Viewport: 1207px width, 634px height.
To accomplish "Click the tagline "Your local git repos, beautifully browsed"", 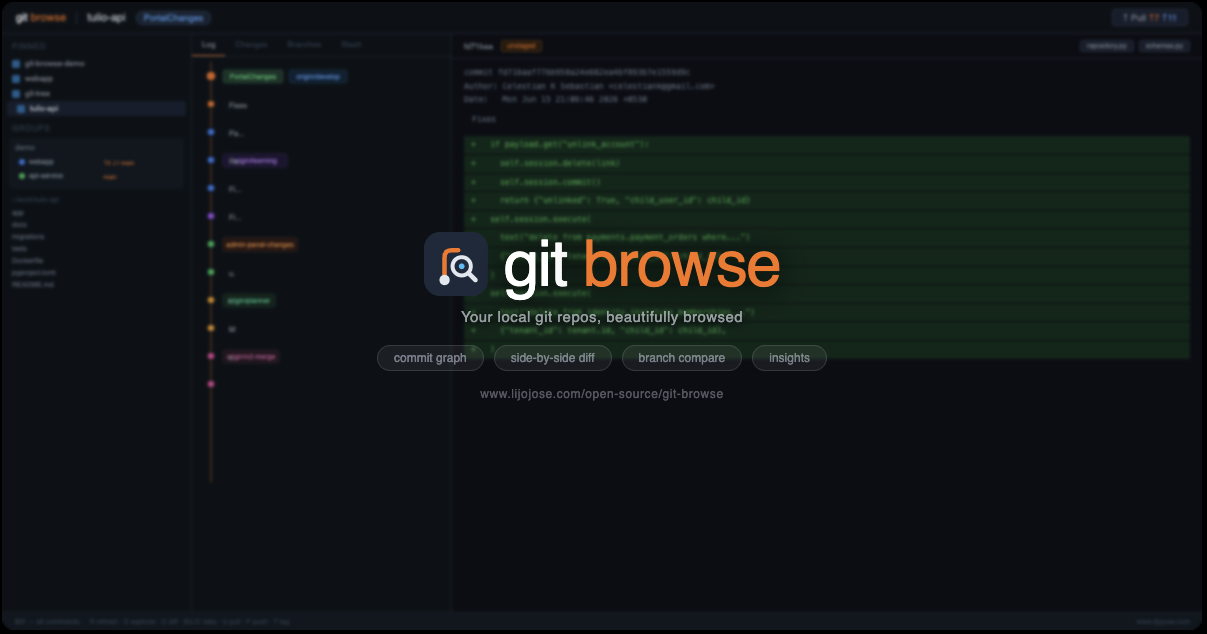I will point(601,317).
